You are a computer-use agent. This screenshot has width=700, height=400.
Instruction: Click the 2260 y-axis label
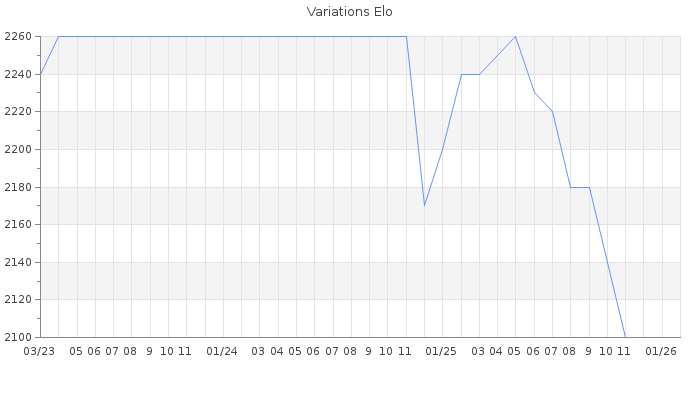(19, 37)
